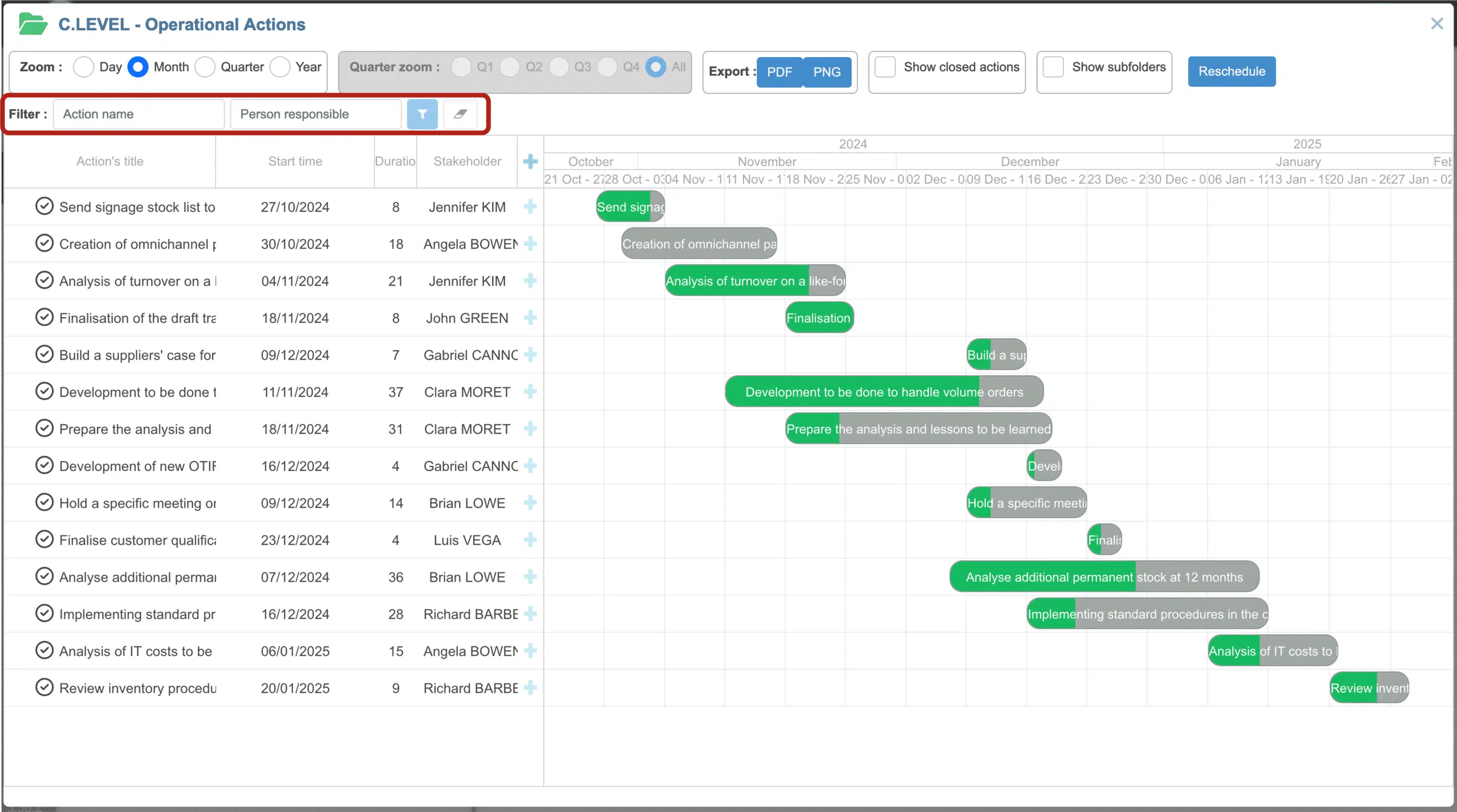Click plus icon on Review inventory procedures row
This screenshot has width=1457, height=812.
click(530, 688)
